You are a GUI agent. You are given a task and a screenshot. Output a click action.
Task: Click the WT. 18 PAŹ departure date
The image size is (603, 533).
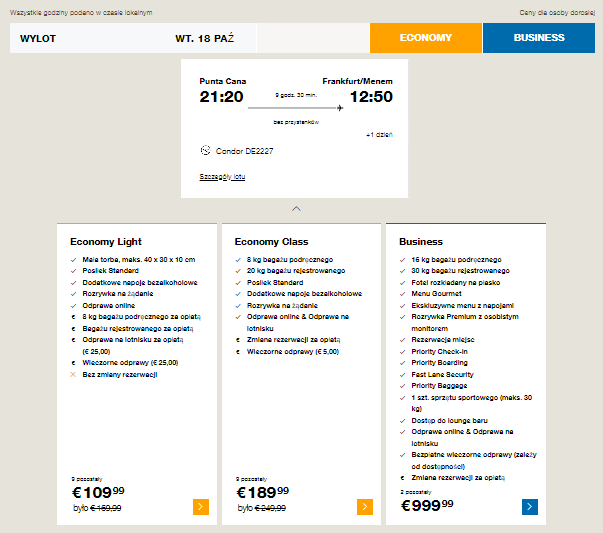205,38
